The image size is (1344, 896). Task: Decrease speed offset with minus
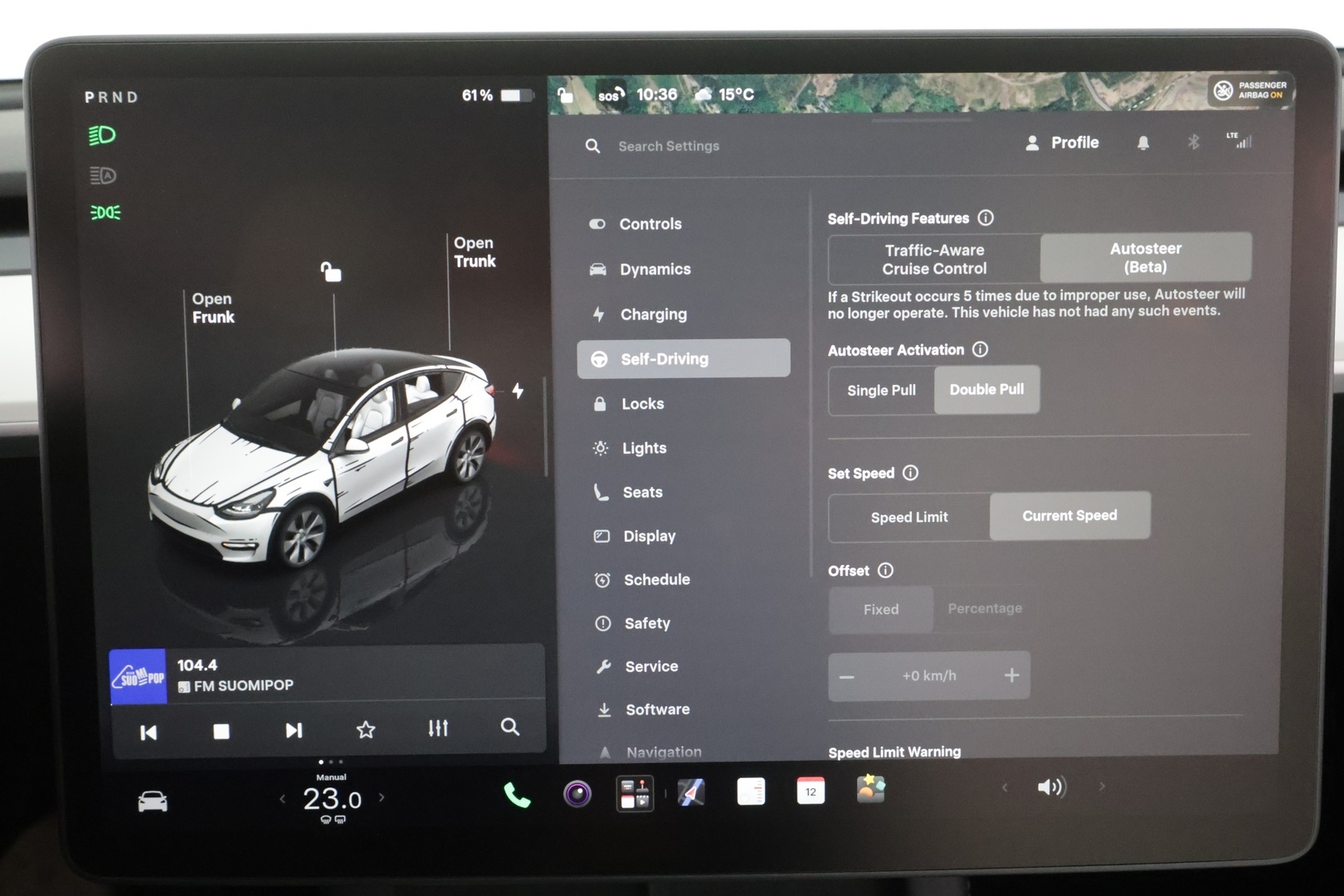tap(847, 677)
